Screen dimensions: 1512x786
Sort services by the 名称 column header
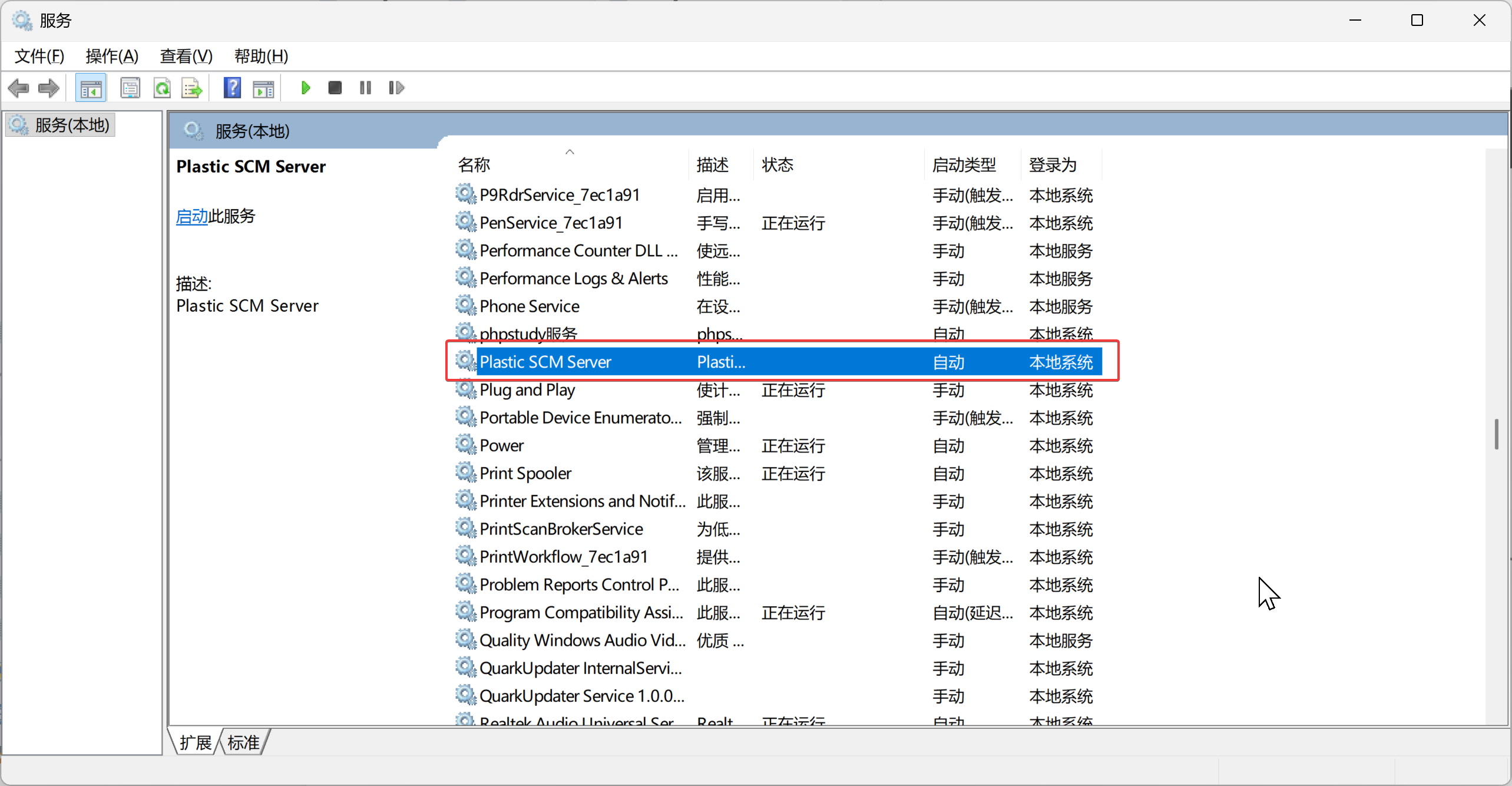click(x=475, y=165)
